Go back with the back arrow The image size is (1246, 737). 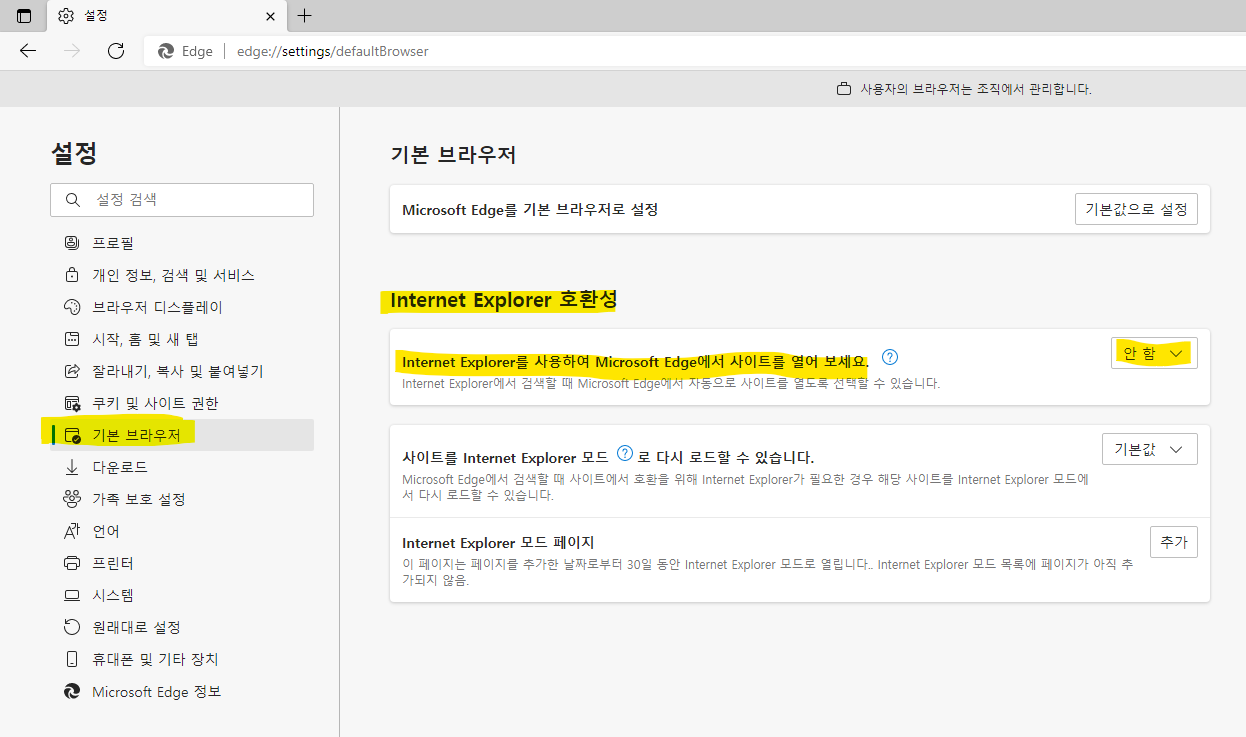[28, 51]
